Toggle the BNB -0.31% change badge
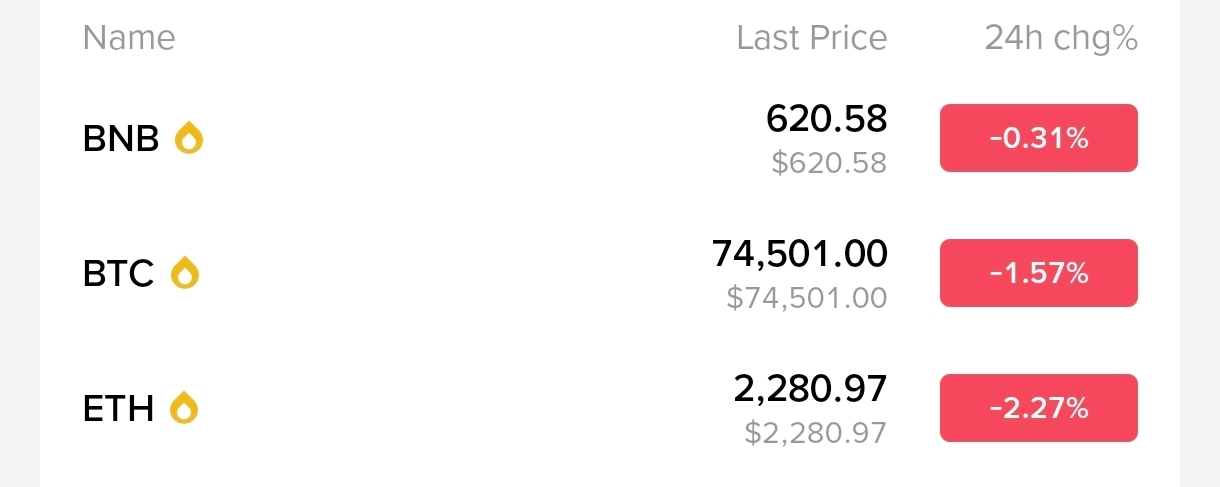 tap(1038, 138)
